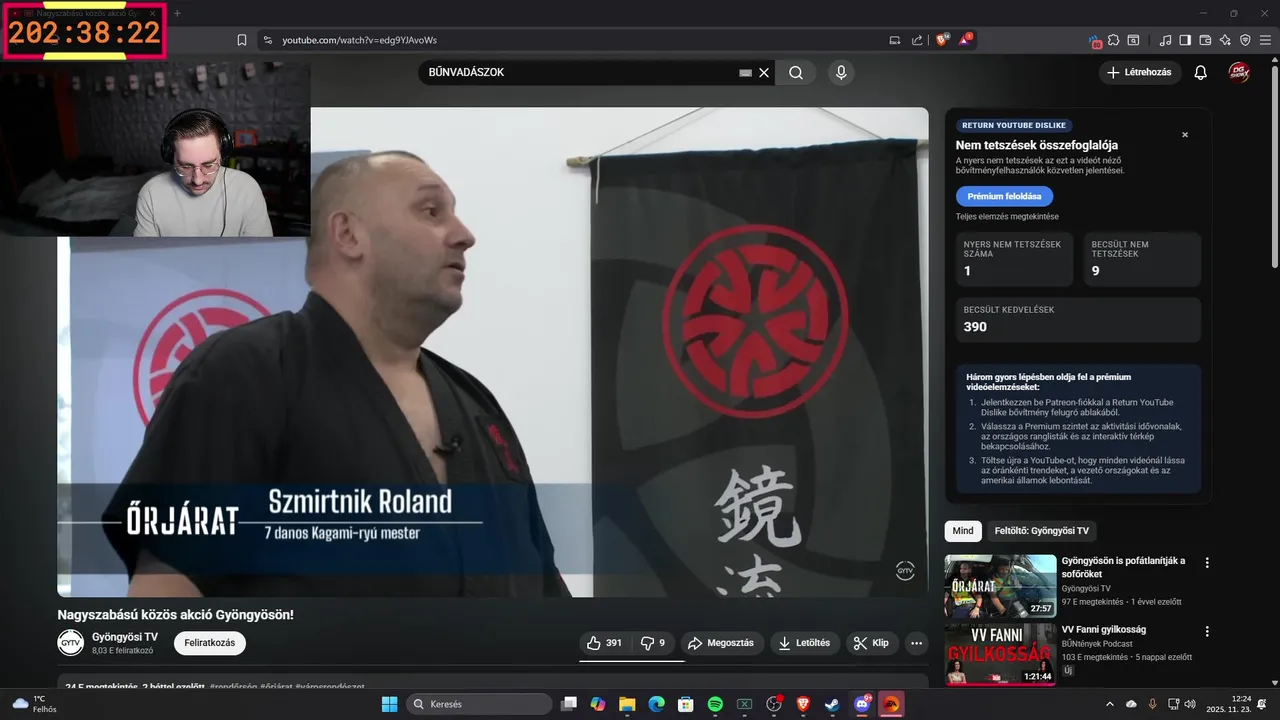The height and width of the screenshot is (720, 1280).
Task: Click the GYTV watermark on the video
Action: pos(905,571)
